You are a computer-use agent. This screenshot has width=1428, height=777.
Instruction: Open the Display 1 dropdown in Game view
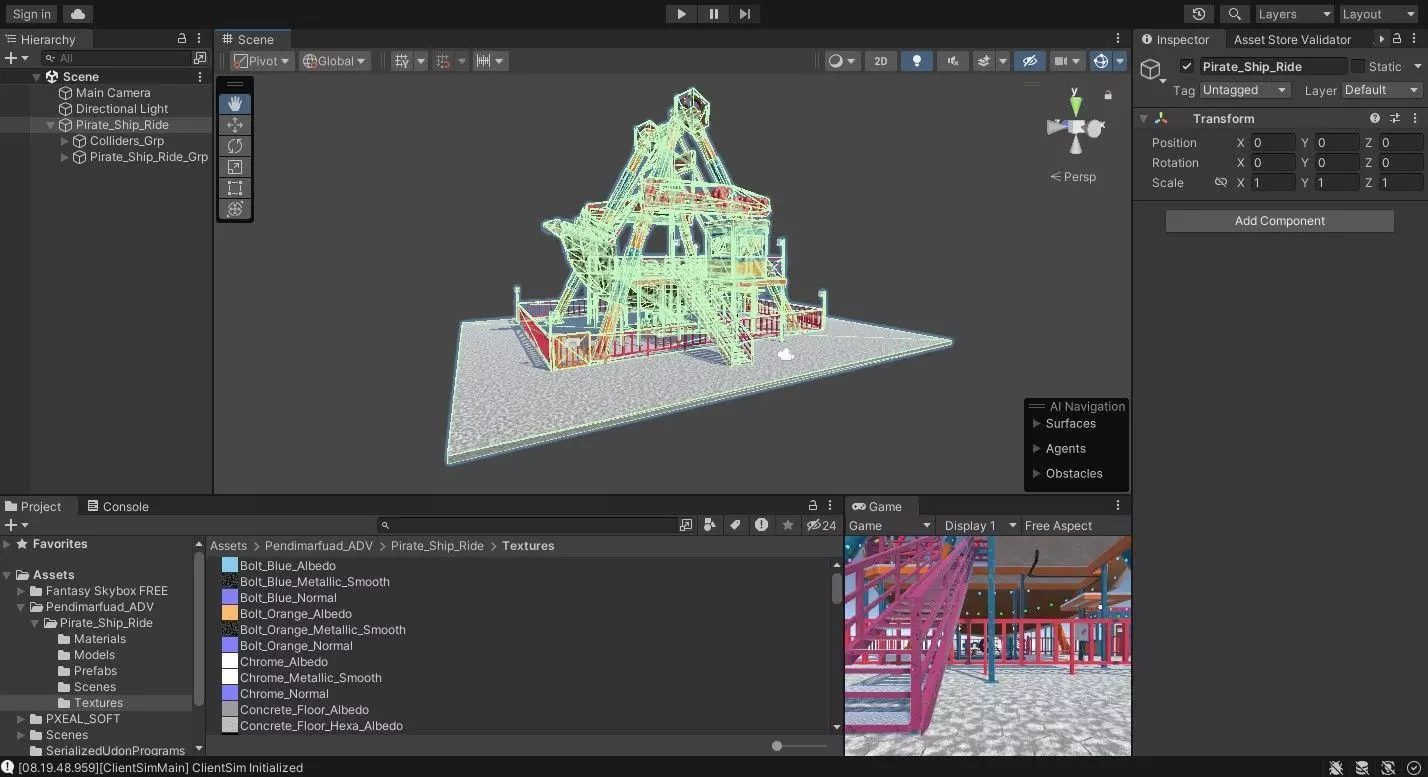coord(980,526)
